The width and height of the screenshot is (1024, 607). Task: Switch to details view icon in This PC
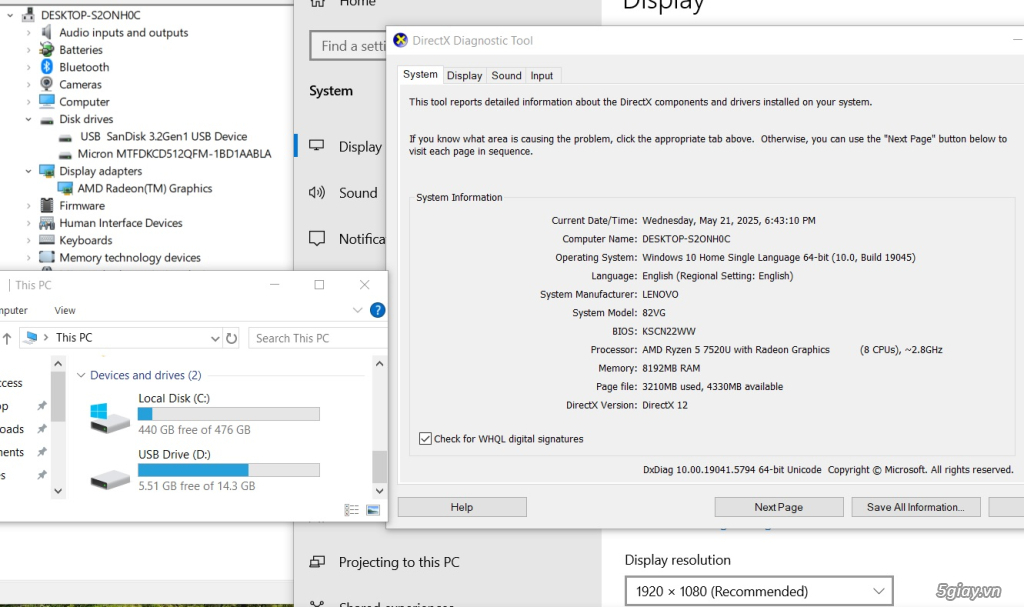coord(351,510)
